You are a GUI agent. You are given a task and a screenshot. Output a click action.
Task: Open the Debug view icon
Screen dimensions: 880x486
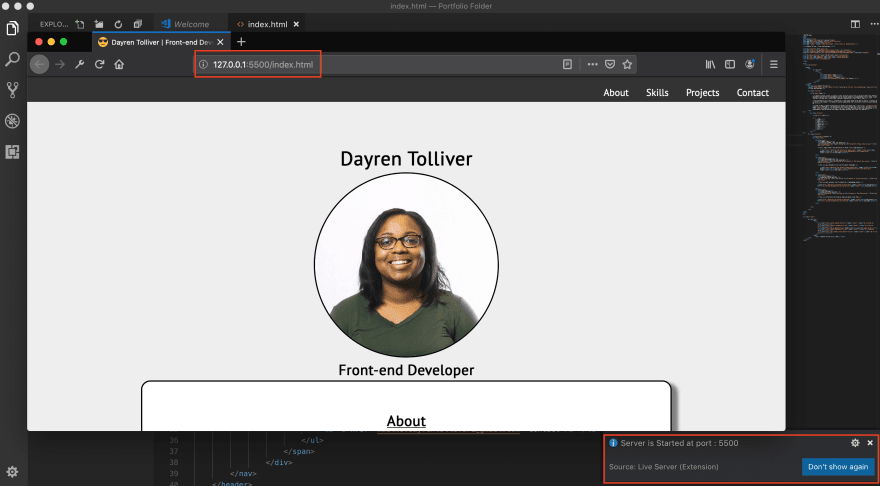pyautogui.click(x=12, y=121)
